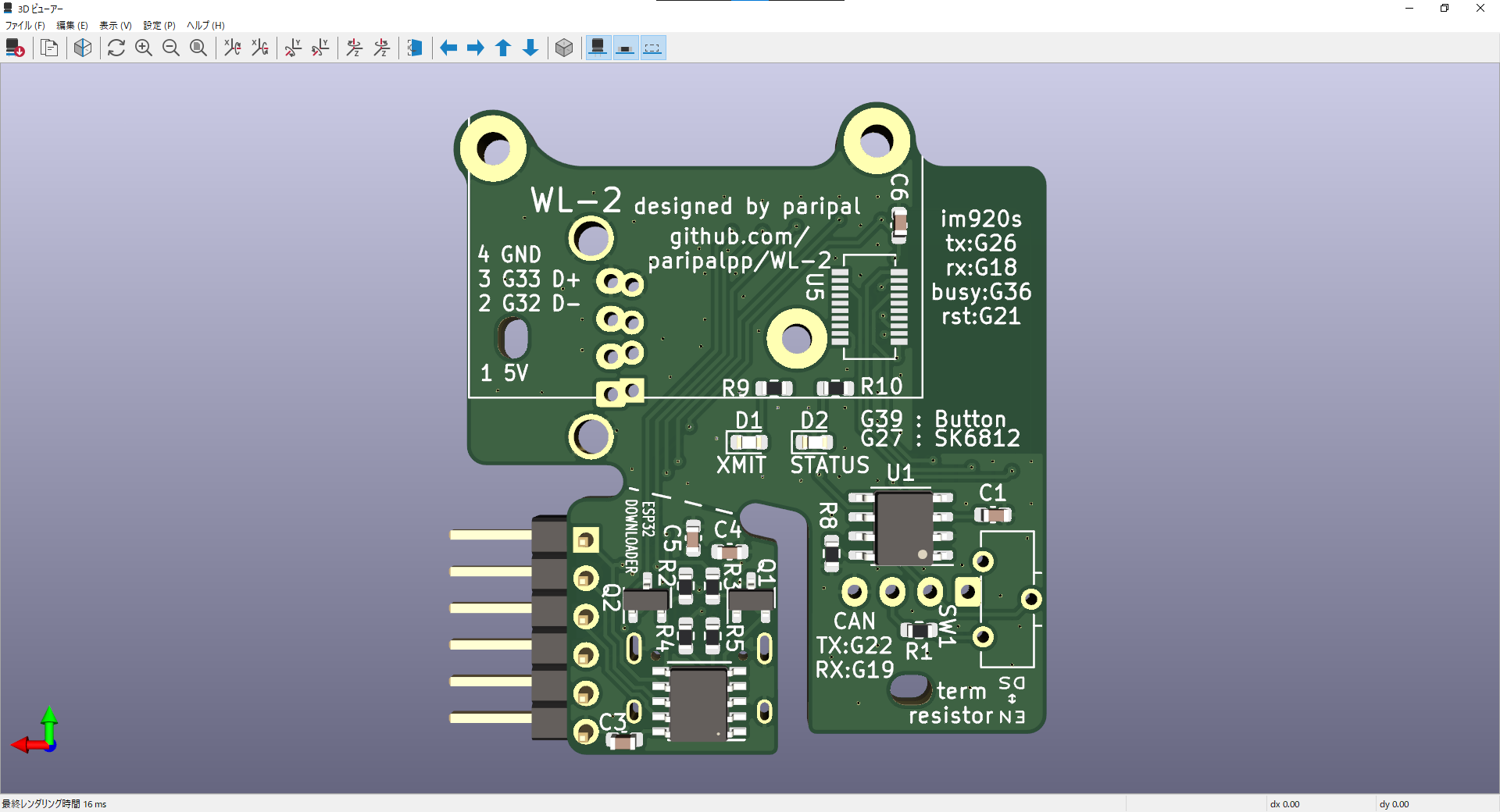This screenshot has height=812, width=1500.
Task: Redraw the current 3D view
Action: (116, 48)
